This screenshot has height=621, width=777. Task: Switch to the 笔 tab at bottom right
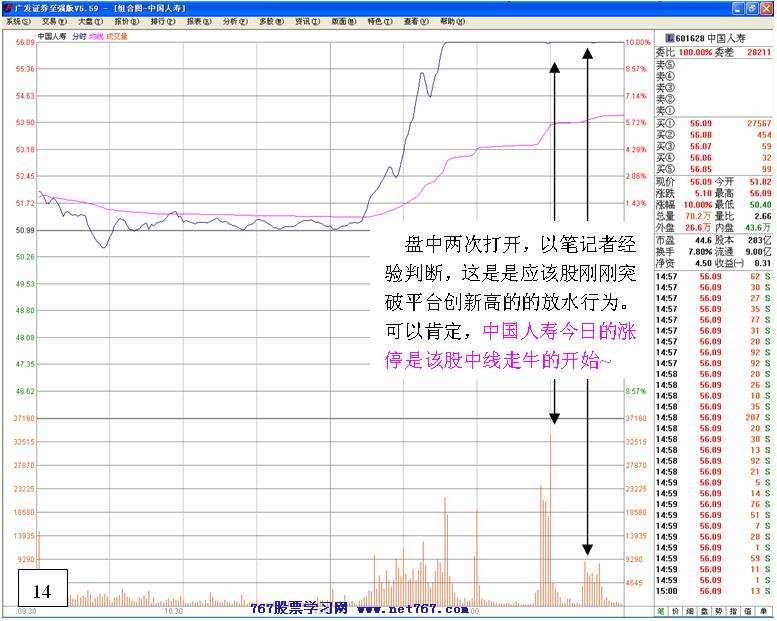tap(661, 612)
